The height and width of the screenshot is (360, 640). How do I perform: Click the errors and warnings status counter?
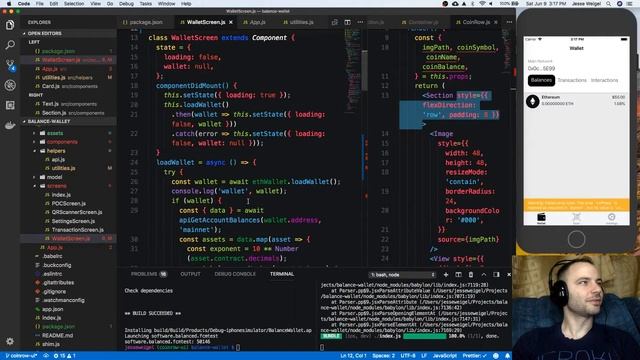point(65,356)
